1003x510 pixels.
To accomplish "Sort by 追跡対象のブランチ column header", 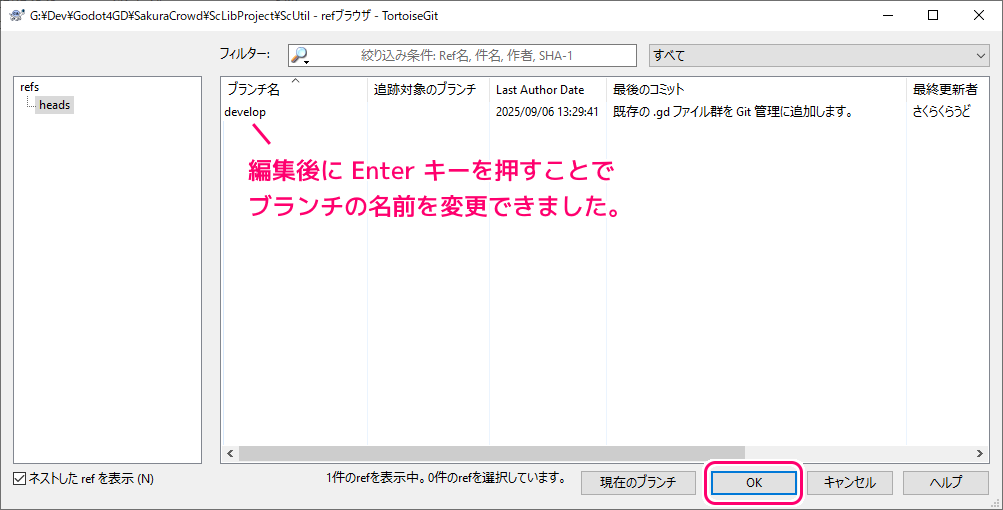I will [429, 90].
